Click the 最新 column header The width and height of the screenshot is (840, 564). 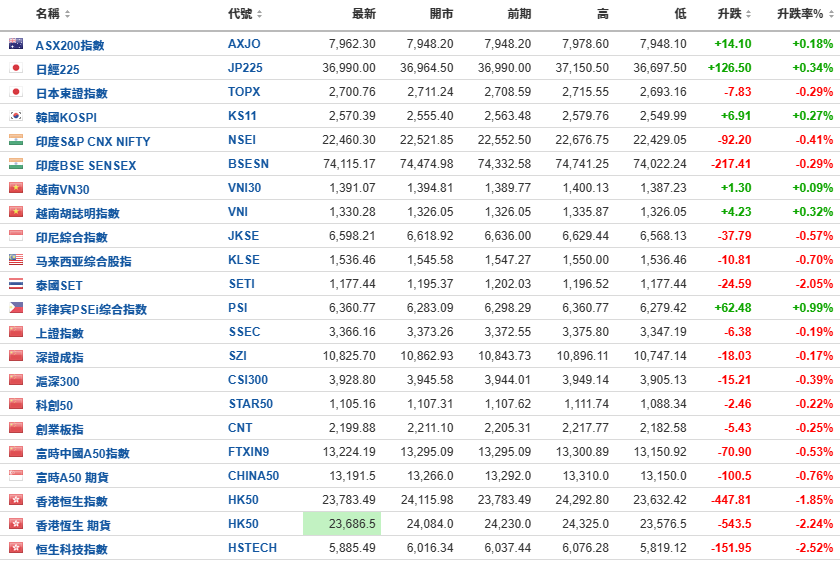(x=364, y=14)
